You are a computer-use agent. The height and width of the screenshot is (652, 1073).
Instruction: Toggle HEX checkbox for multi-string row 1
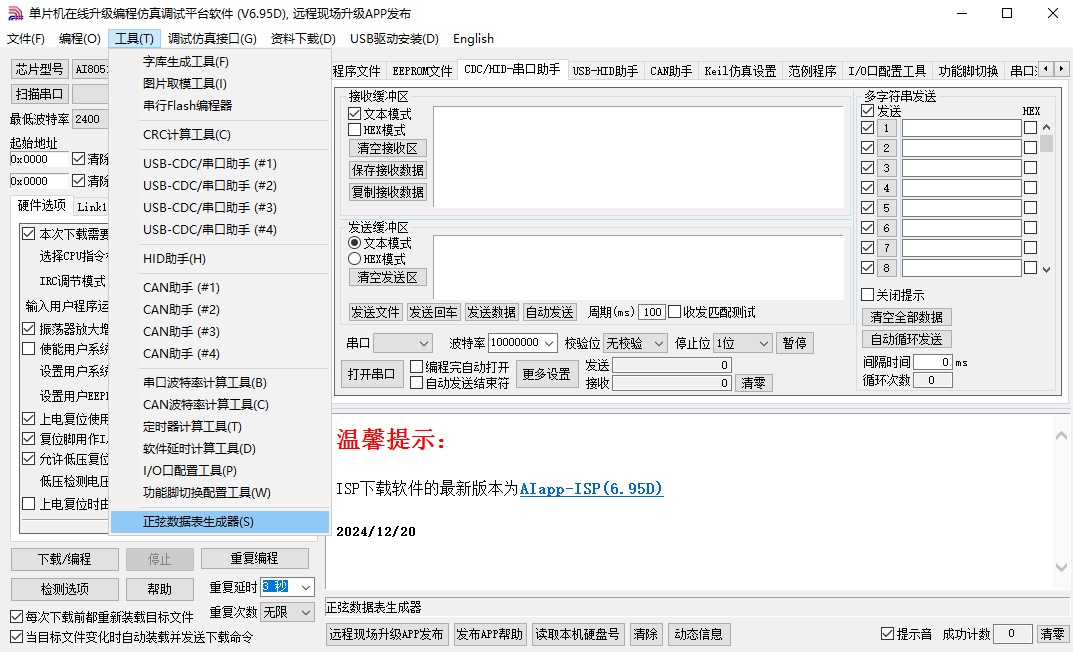click(1031, 128)
